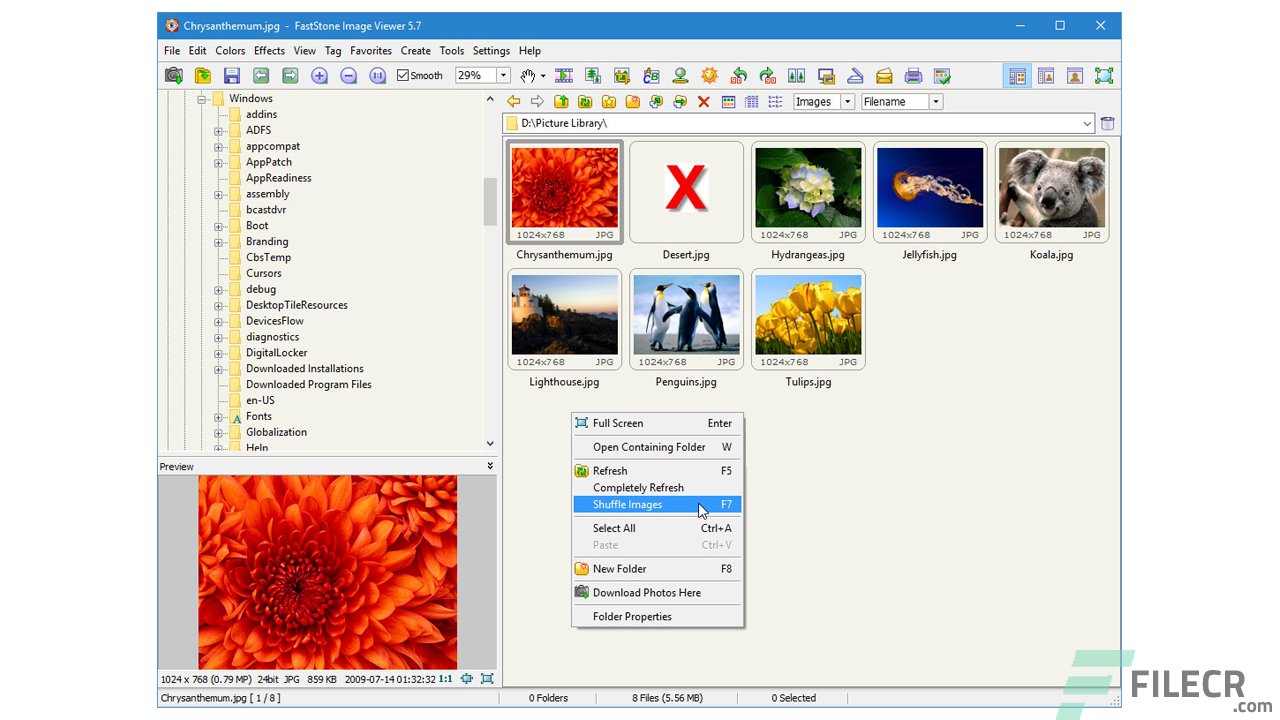Go to previous image with green left arrow

tap(261, 75)
